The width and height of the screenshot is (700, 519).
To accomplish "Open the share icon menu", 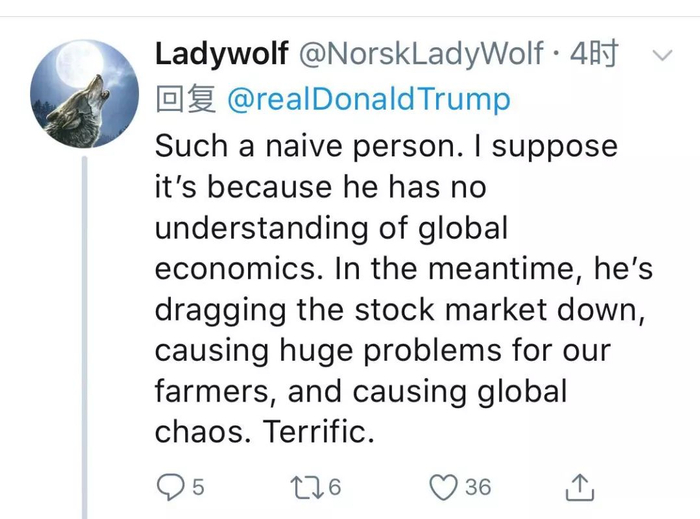I will click(580, 486).
